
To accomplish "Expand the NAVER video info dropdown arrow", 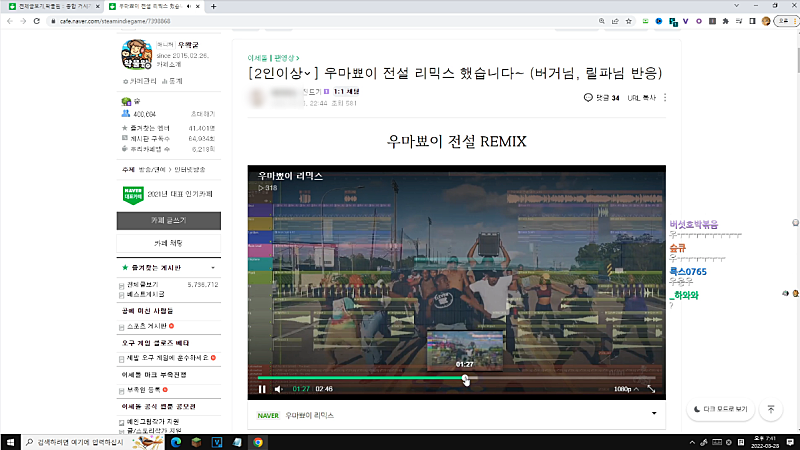I will click(654, 413).
